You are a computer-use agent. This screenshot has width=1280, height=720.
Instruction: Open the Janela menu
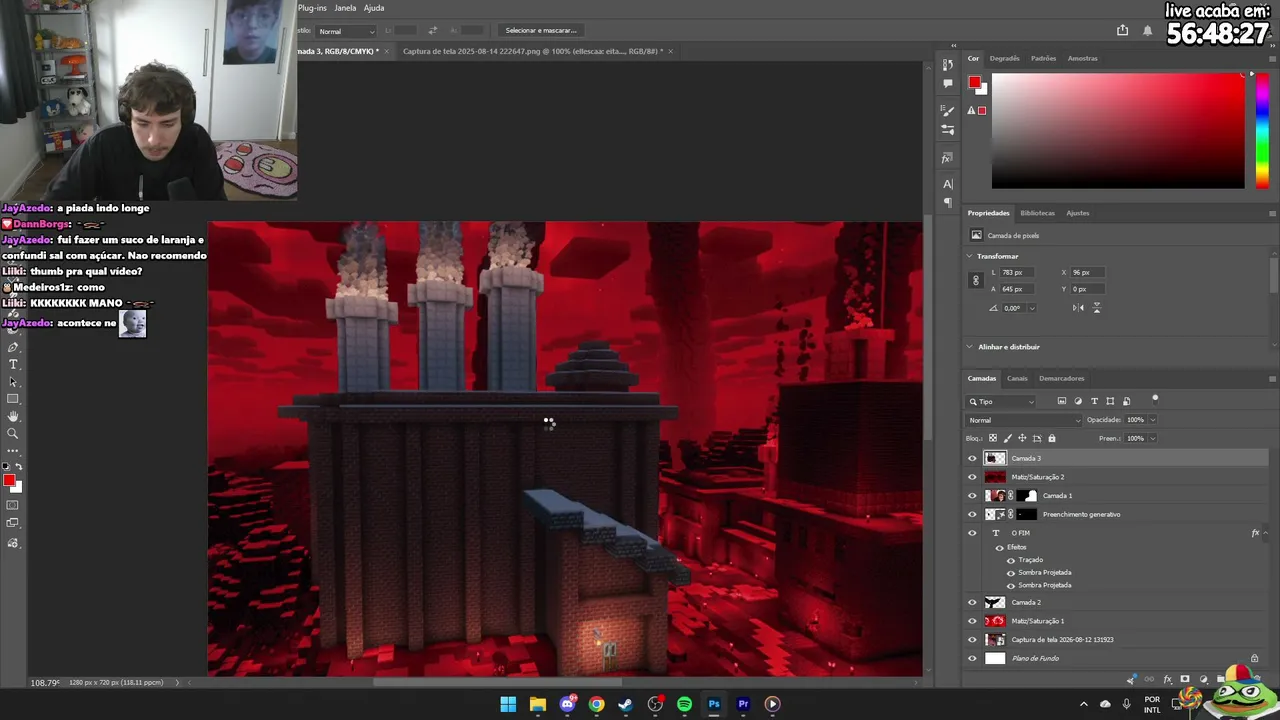tap(345, 8)
